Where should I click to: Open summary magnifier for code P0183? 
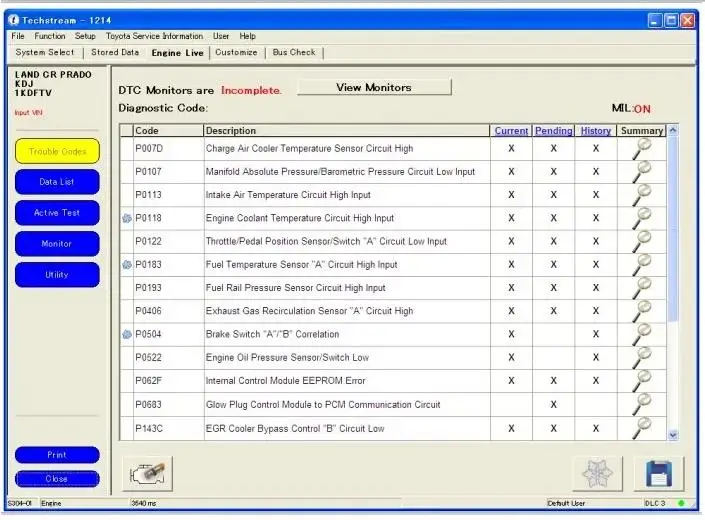641,265
